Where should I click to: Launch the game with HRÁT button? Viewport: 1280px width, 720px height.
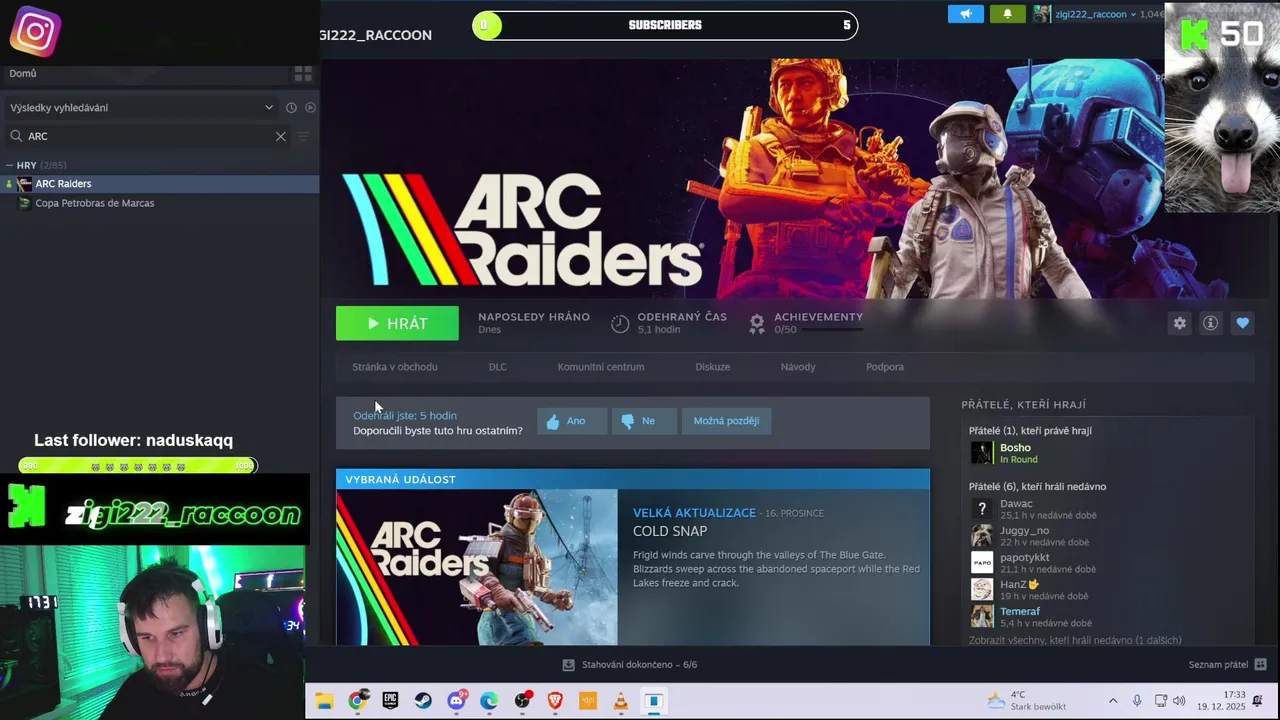397,323
